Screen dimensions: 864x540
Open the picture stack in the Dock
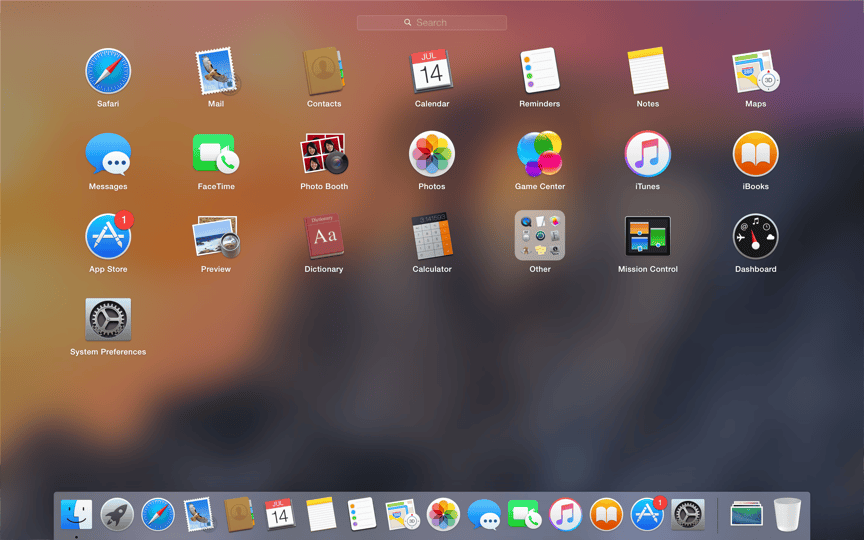pyautogui.click(x=747, y=515)
